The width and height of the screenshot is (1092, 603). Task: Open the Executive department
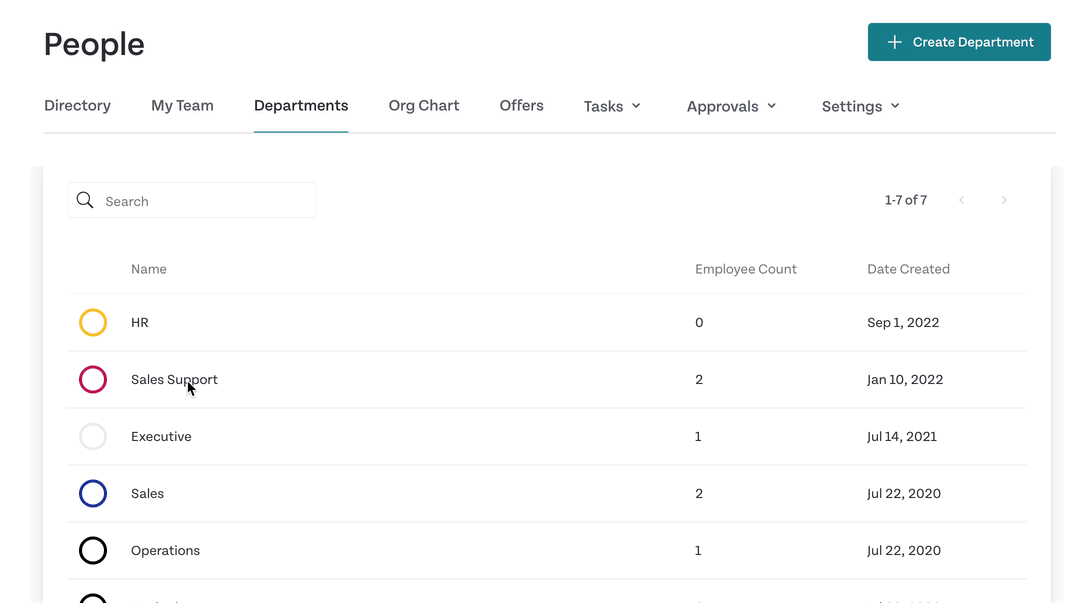[x=161, y=437]
